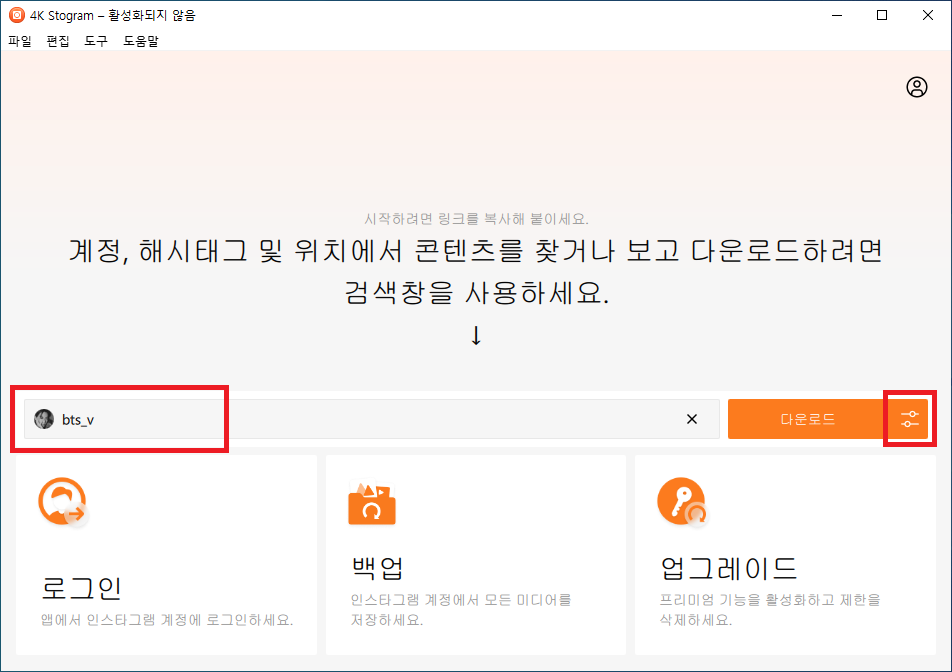Click text '인스타그램 계정에서 모든 미디어를'
This screenshot has width=952, height=672.
click(461, 600)
